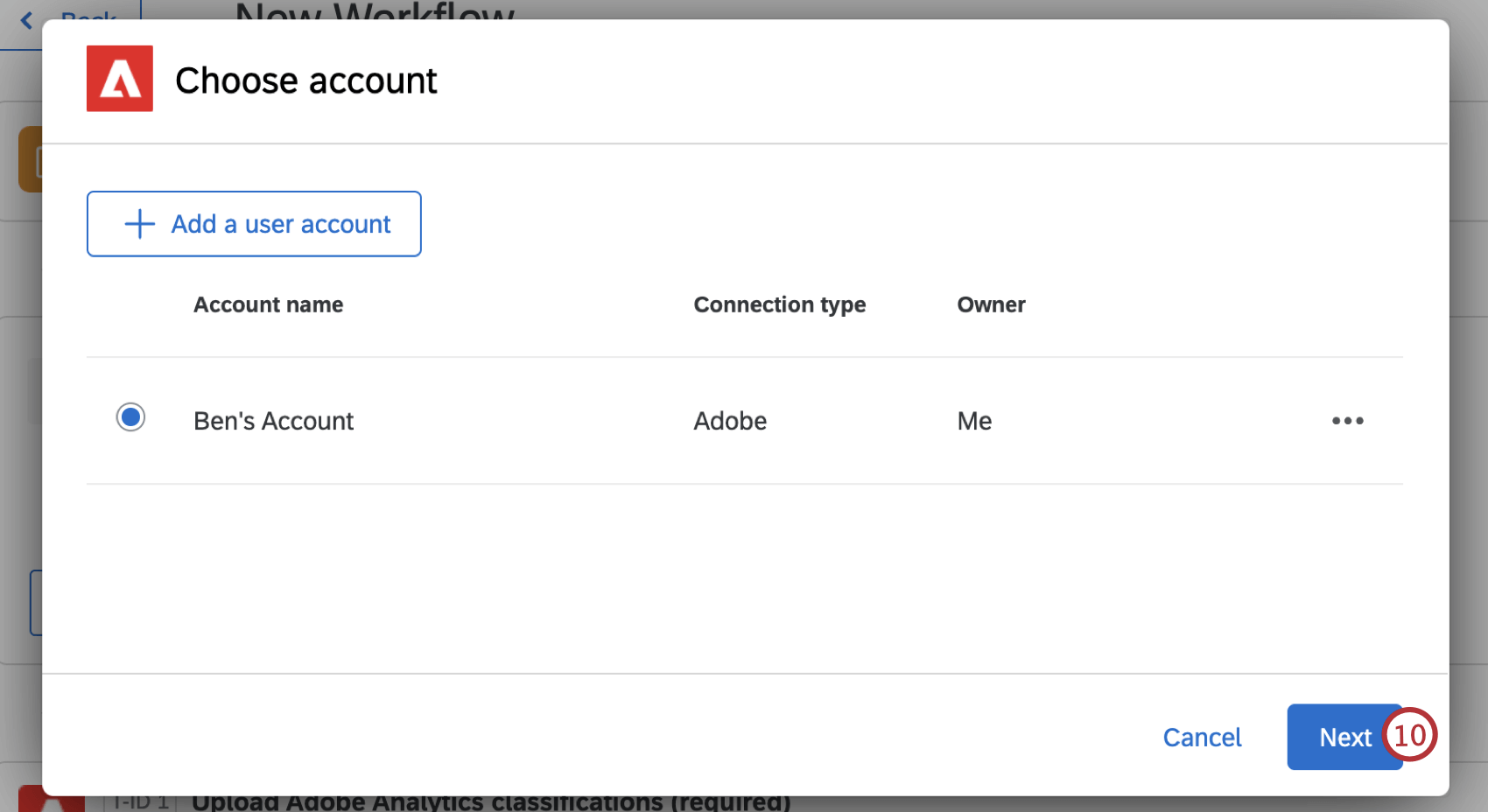Click the Adobe connection type cell

click(729, 421)
